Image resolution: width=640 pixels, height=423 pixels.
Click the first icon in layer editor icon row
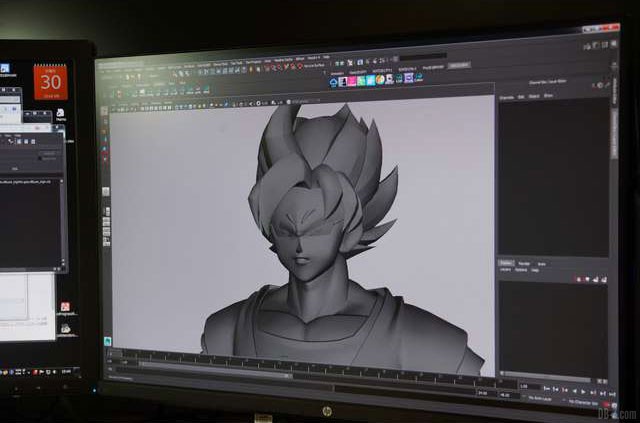pos(578,279)
